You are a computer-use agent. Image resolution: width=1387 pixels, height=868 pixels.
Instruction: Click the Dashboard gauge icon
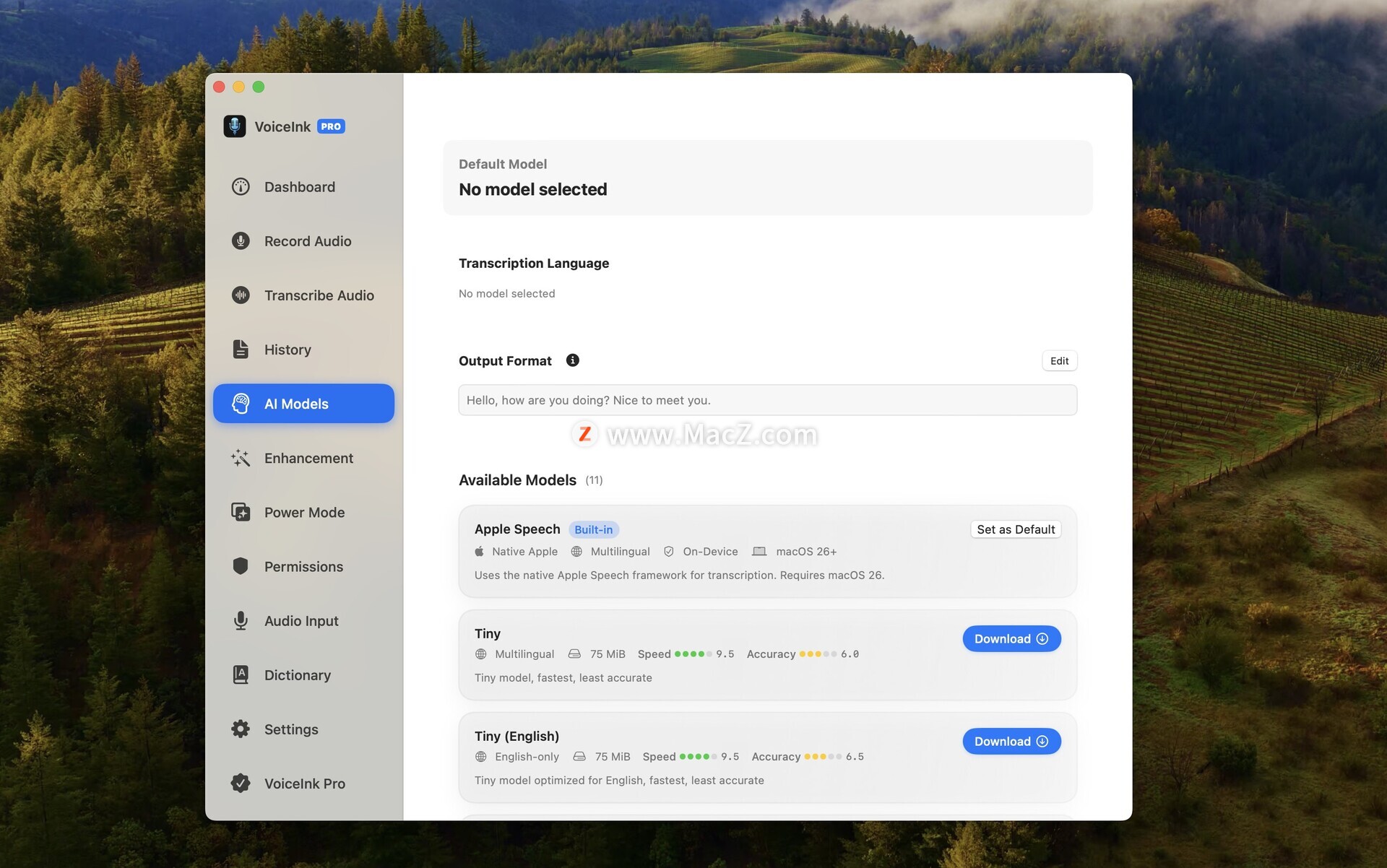[241, 187]
